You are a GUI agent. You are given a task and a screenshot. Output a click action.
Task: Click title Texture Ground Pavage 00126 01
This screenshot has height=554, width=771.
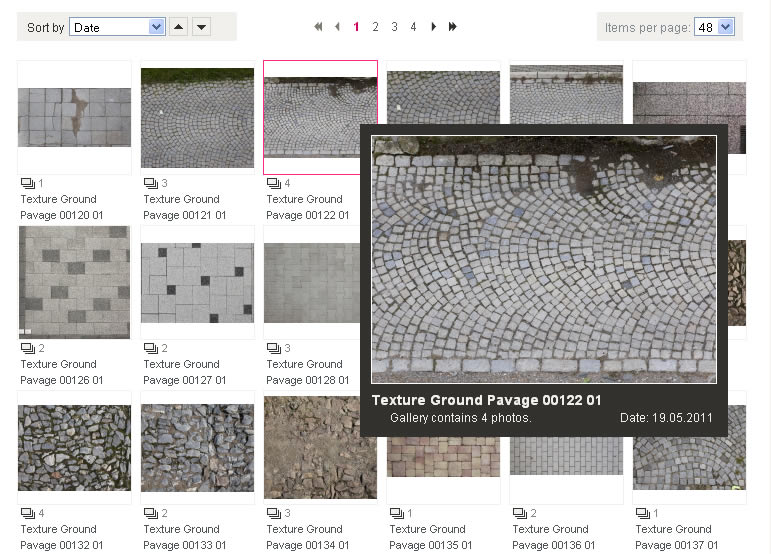(61, 372)
